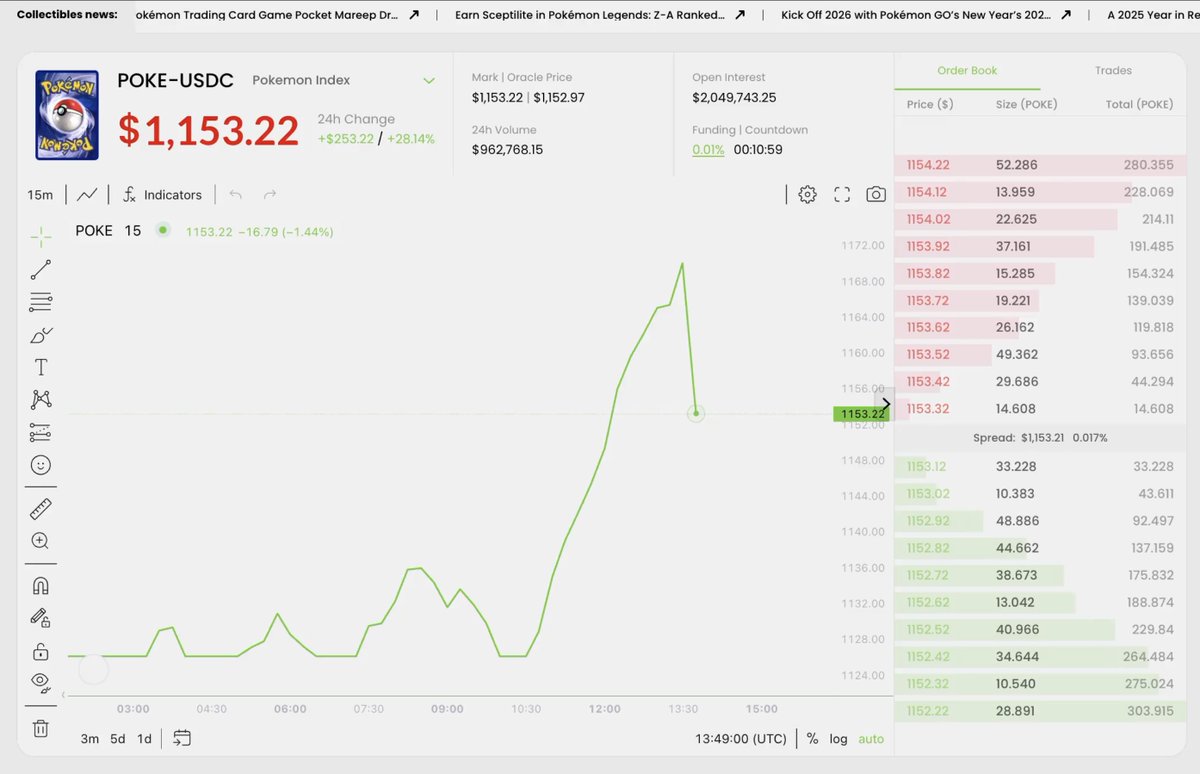Toggle log scale mode
Image resolution: width=1200 pixels, height=774 pixels.
pyautogui.click(x=838, y=739)
